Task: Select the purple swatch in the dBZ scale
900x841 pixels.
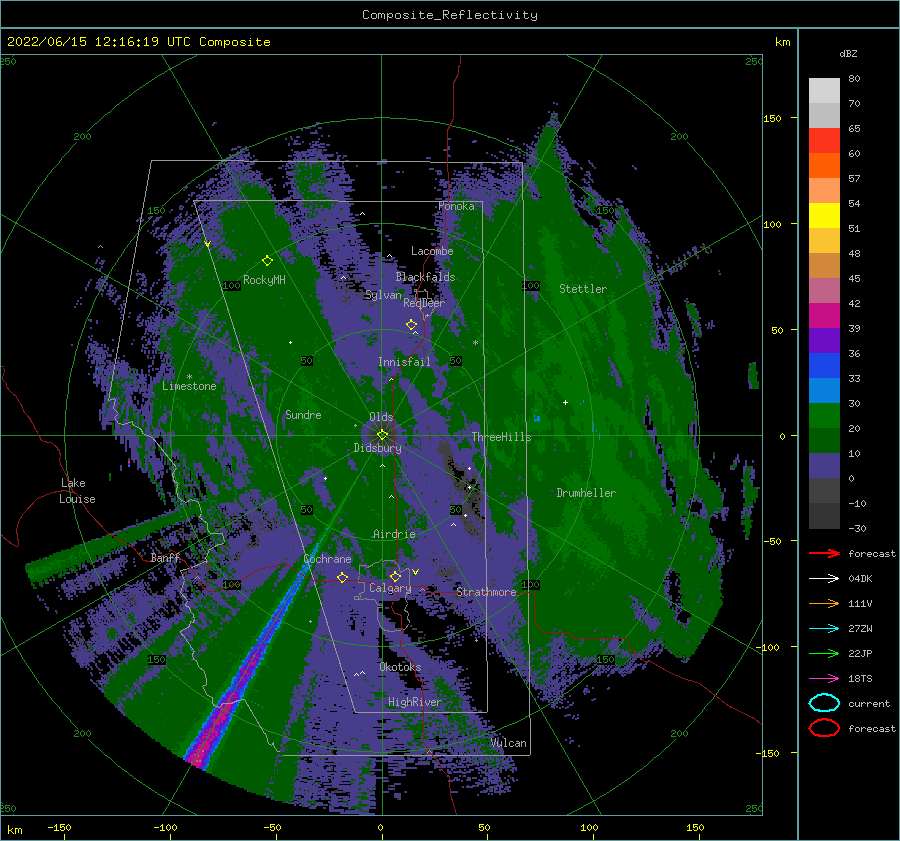Action: [x=824, y=341]
